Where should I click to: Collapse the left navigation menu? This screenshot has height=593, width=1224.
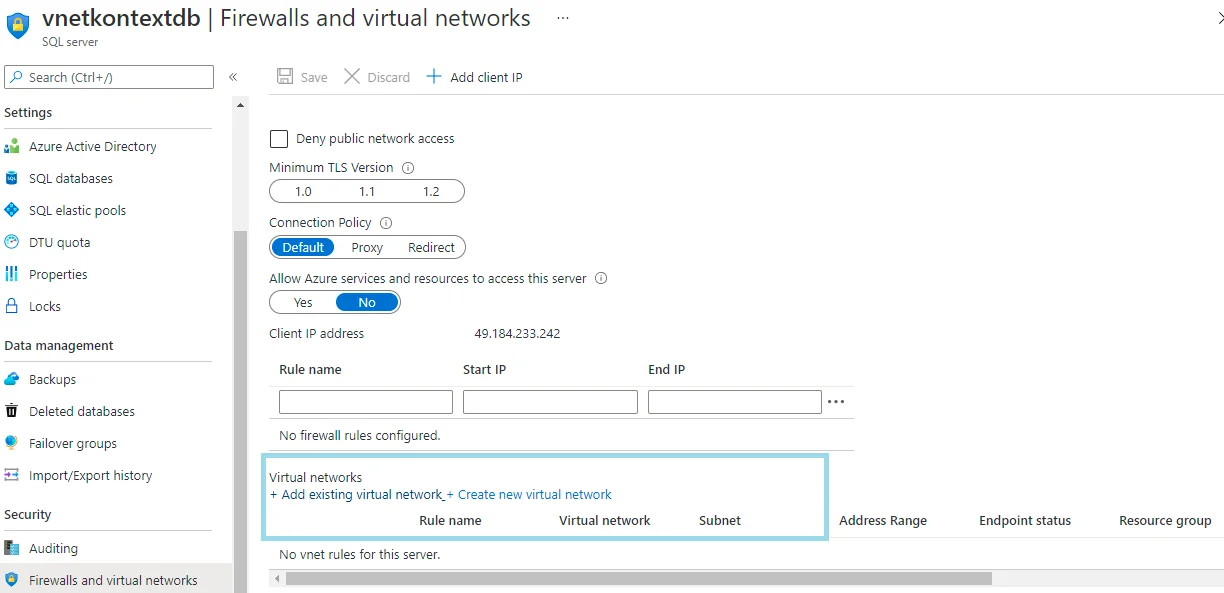pos(233,77)
